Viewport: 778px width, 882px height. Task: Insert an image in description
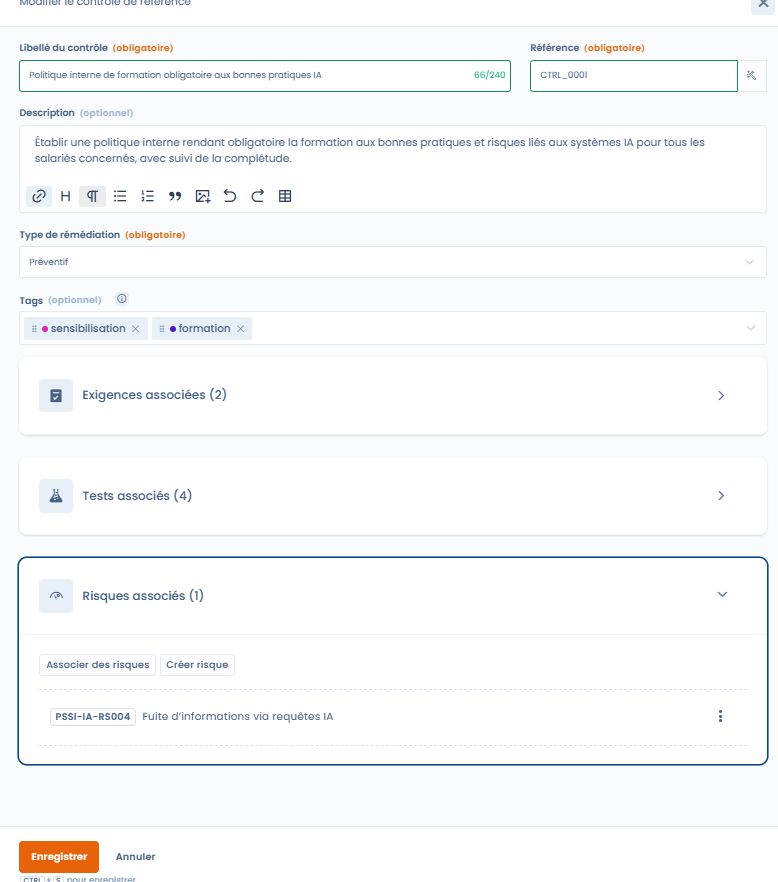[x=202, y=196]
